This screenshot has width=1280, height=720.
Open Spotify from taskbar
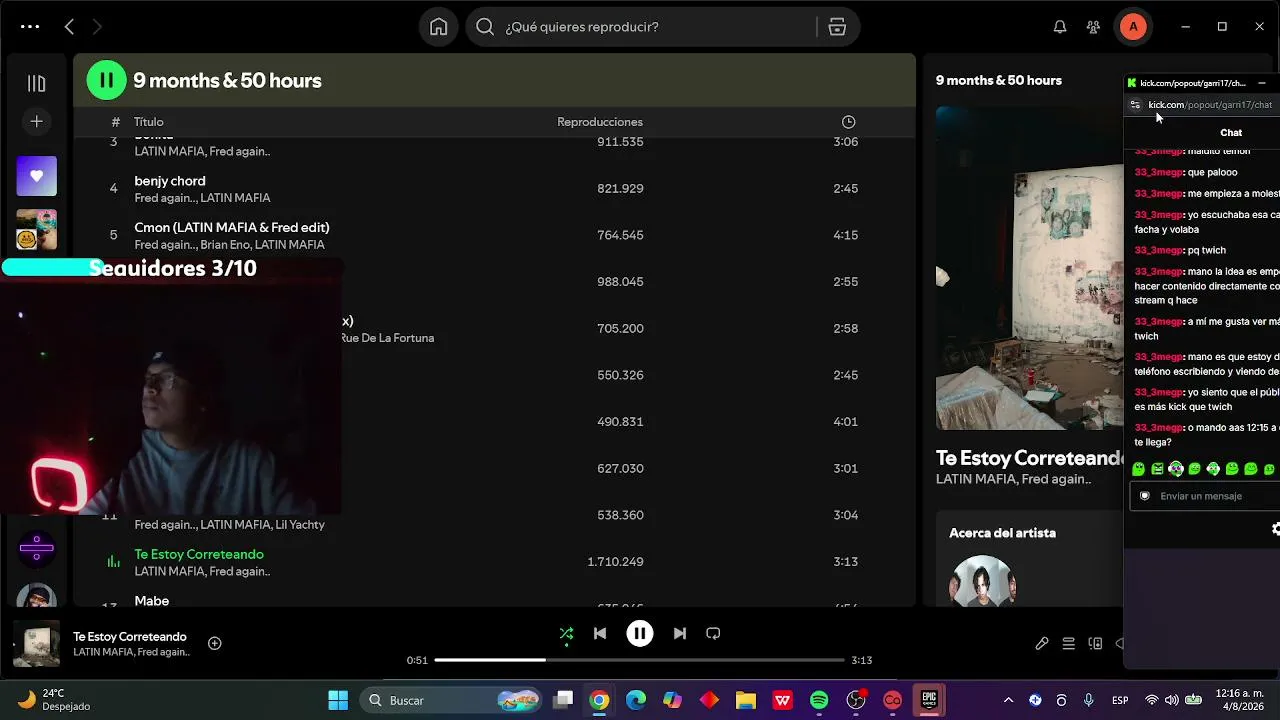(819, 700)
